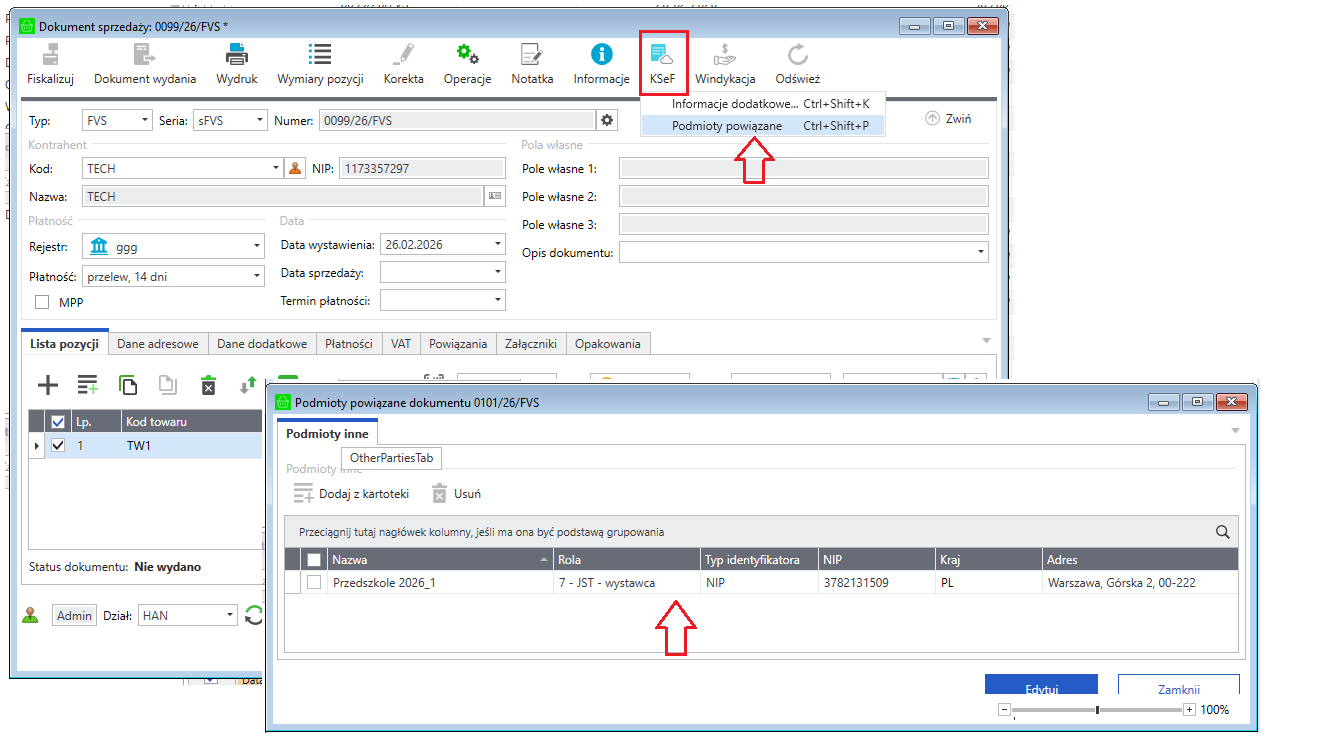Open Dokument wydania from the toolbar
1327x742 pixels.
[145, 56]
